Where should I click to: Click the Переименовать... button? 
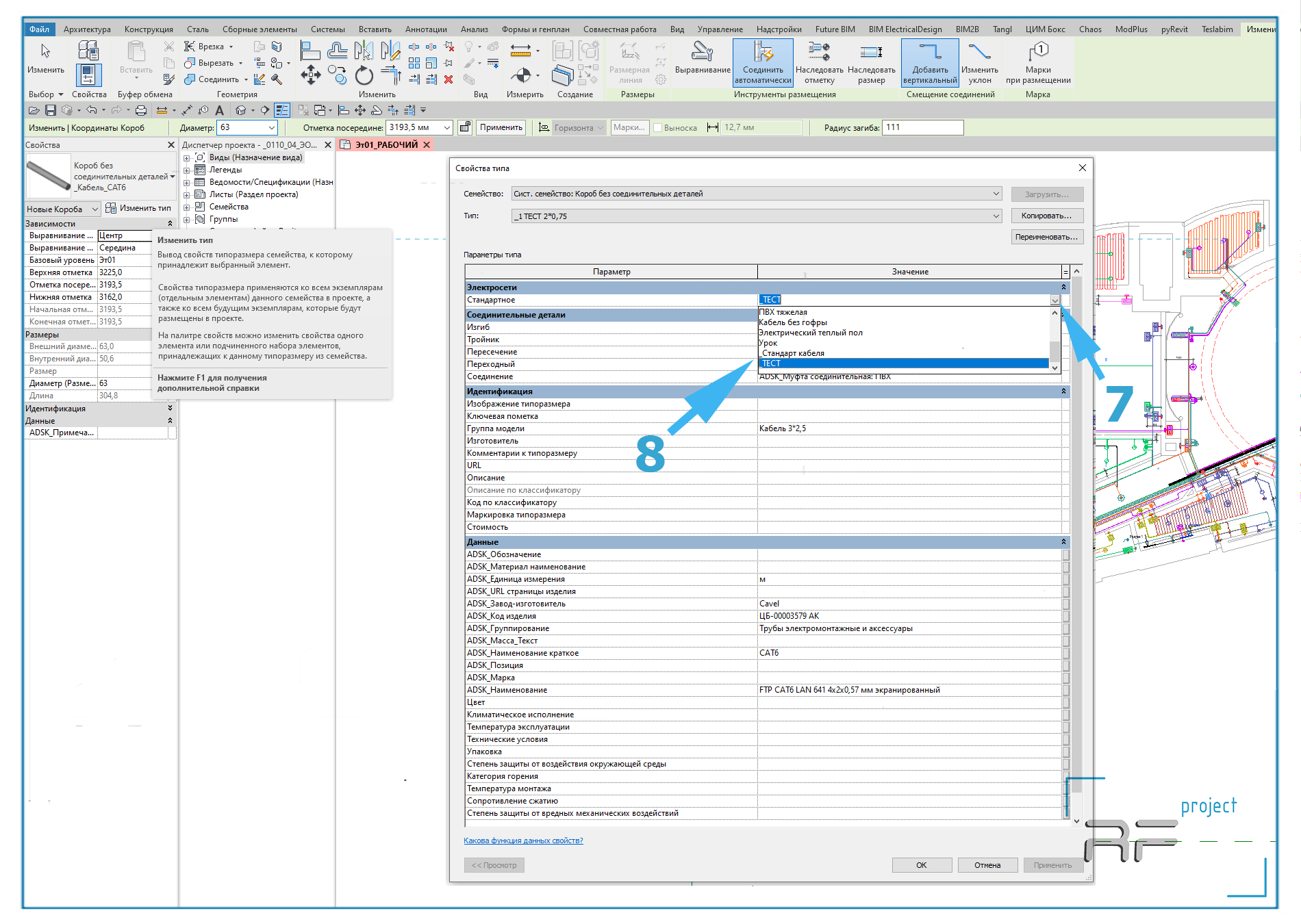(1047, 237)
